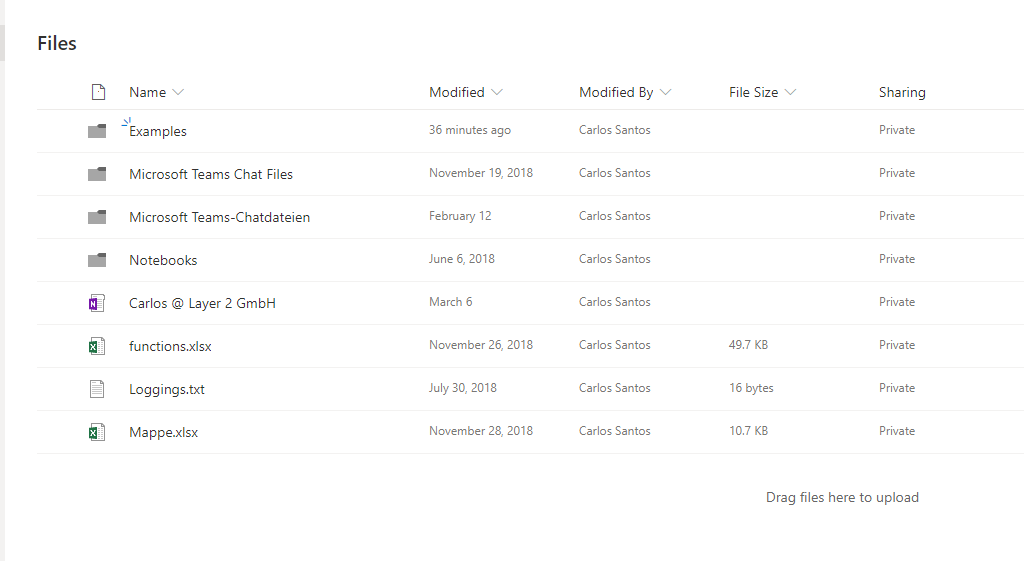This screenshot has height=561, width=1024.
Task: Click the Excel icon next to Mappe.xlsx
Action: [97, 432]
